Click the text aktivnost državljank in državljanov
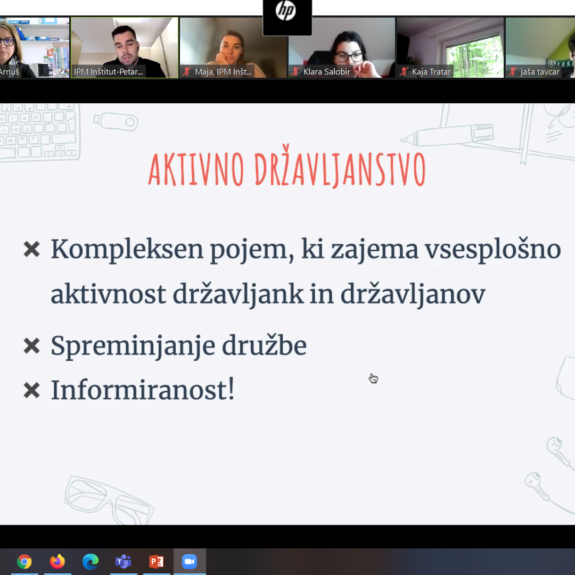The image size is (575, 575). click(x=268, y=294)
